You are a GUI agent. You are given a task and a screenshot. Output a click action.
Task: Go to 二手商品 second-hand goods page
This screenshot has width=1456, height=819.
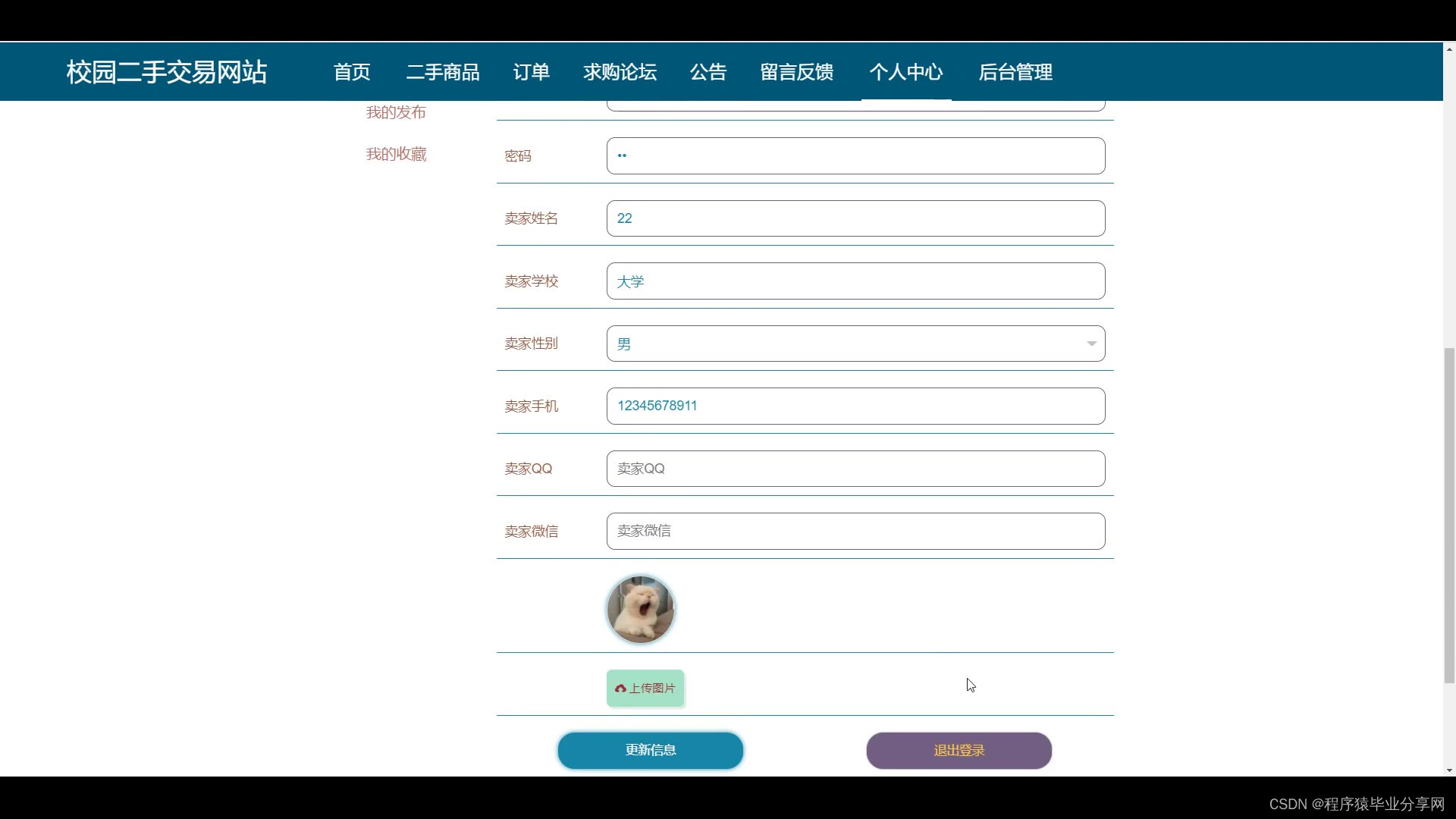(443, 72)
